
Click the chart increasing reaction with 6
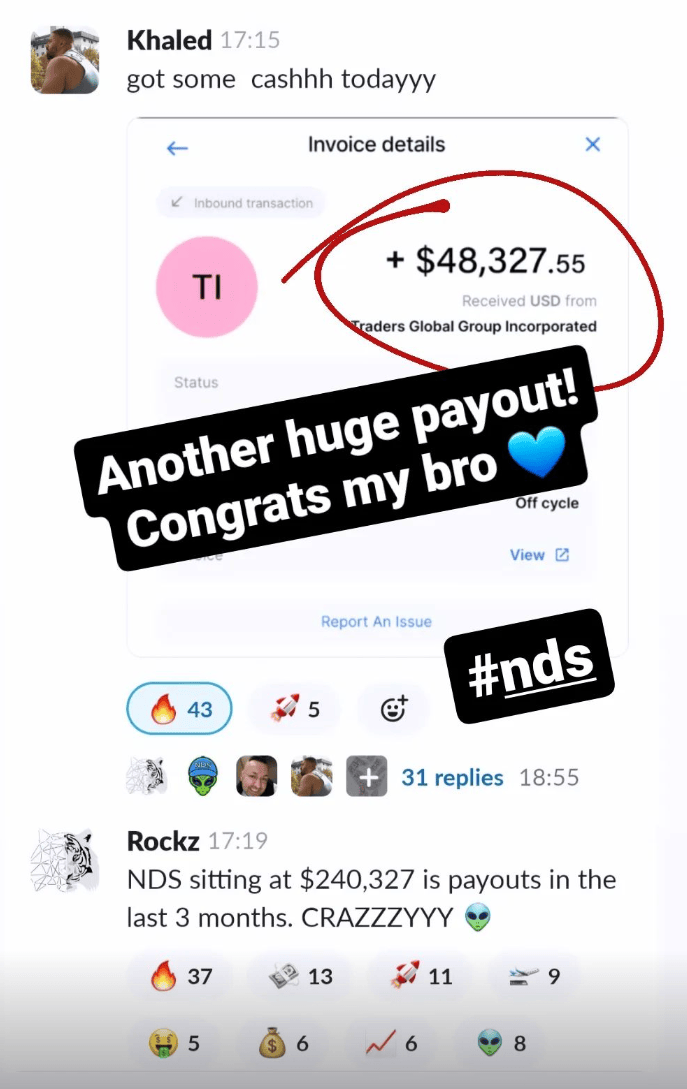tap(392, 1043)
